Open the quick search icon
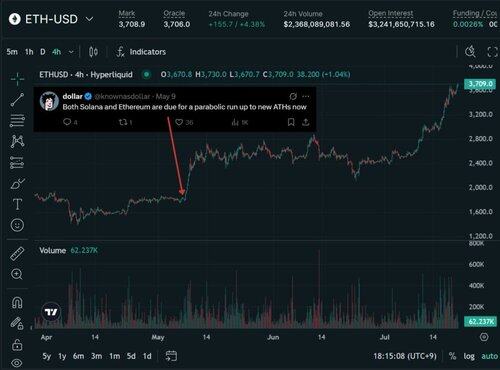Viewport: 500px width, 370px height. [x=470, y=52]
